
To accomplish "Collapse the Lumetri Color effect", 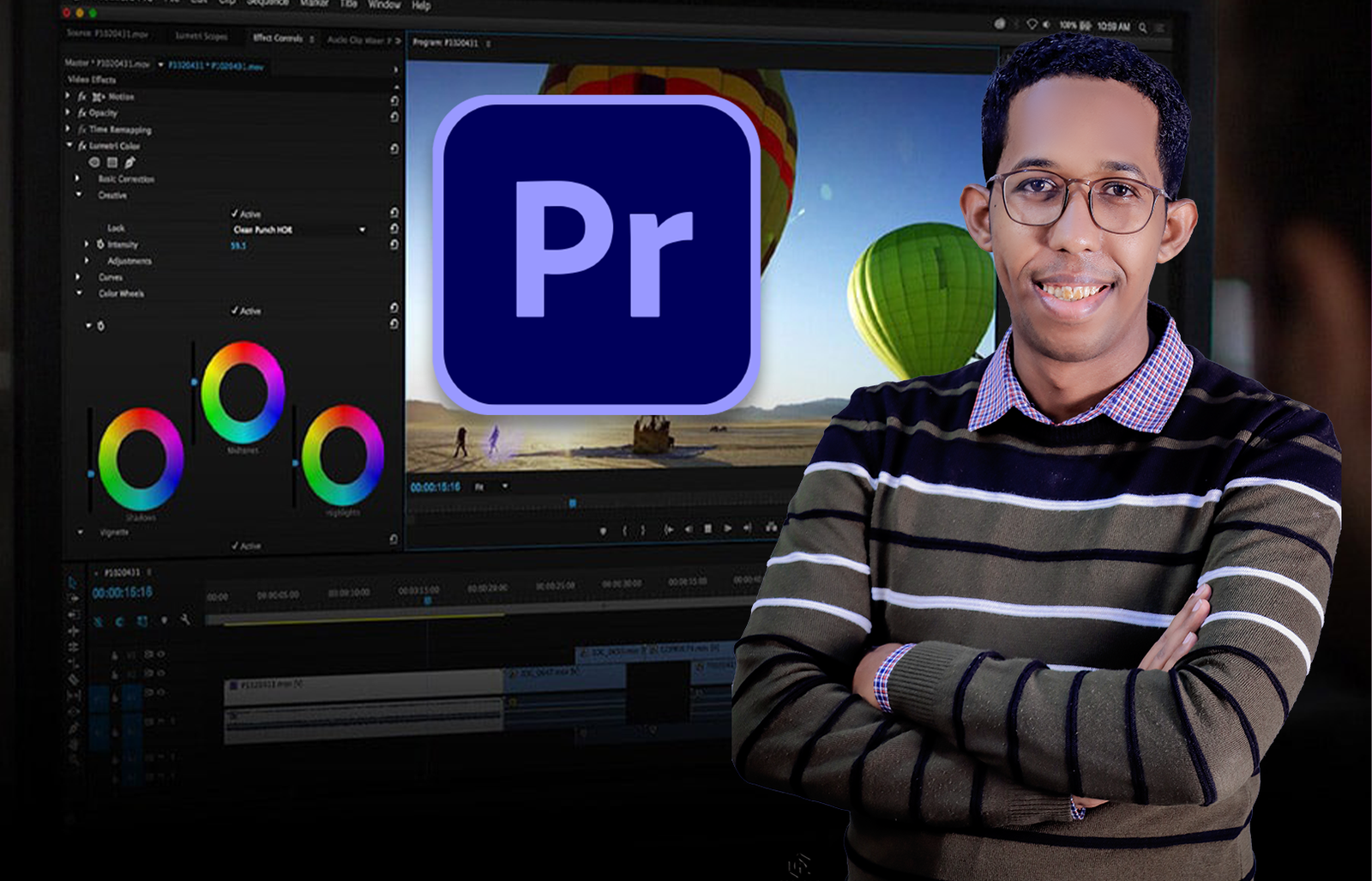I will coord(69,145).
